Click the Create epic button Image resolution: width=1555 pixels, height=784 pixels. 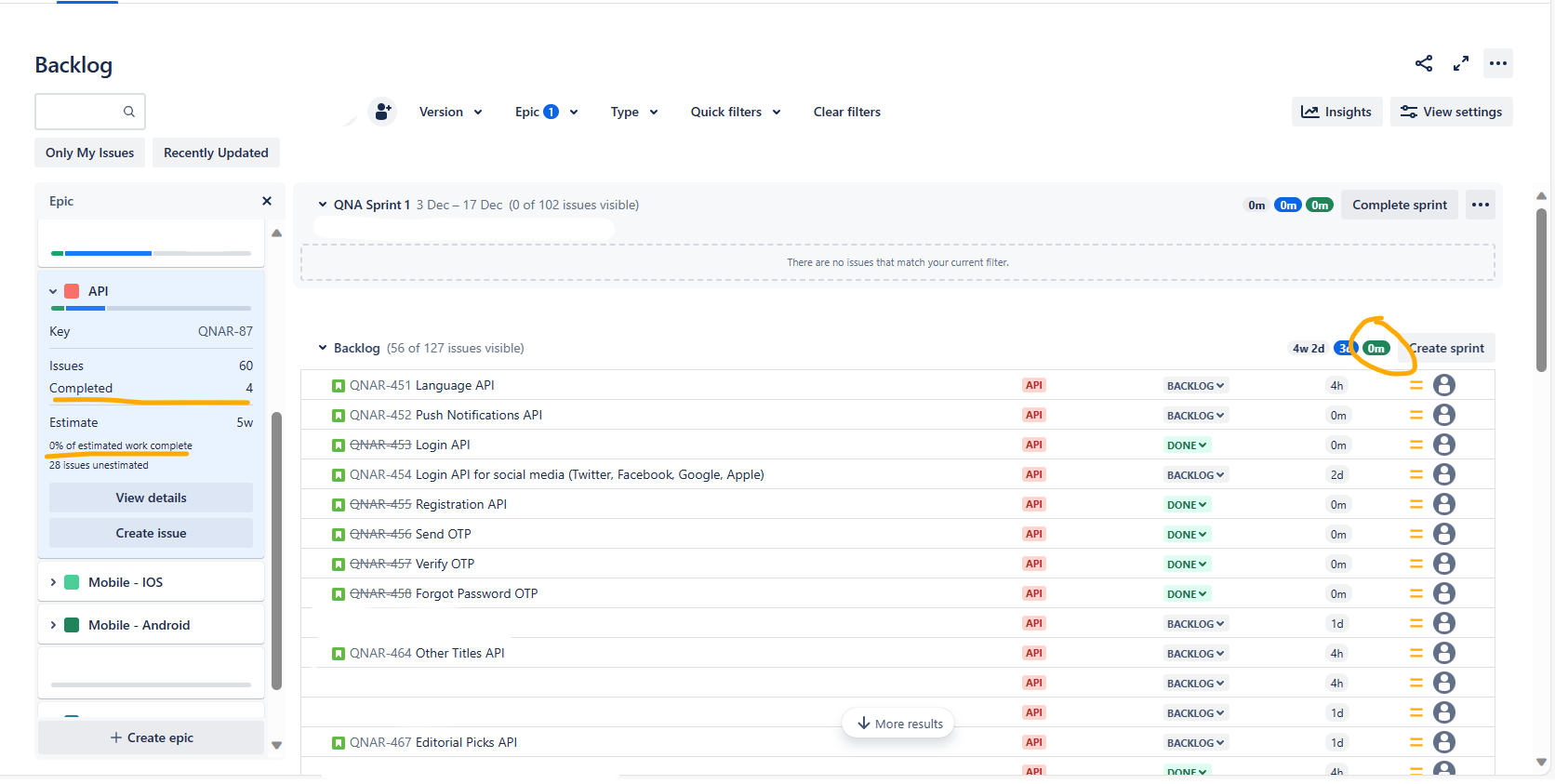[151, 737]
